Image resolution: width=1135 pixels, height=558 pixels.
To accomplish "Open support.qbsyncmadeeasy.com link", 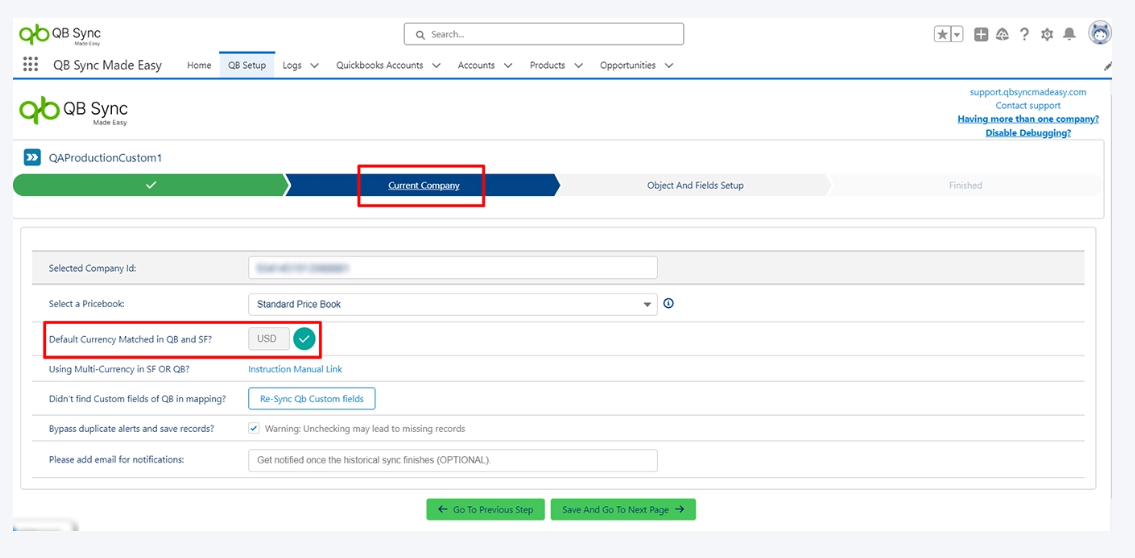I will pyautogui.click(x=1028, y=92).
